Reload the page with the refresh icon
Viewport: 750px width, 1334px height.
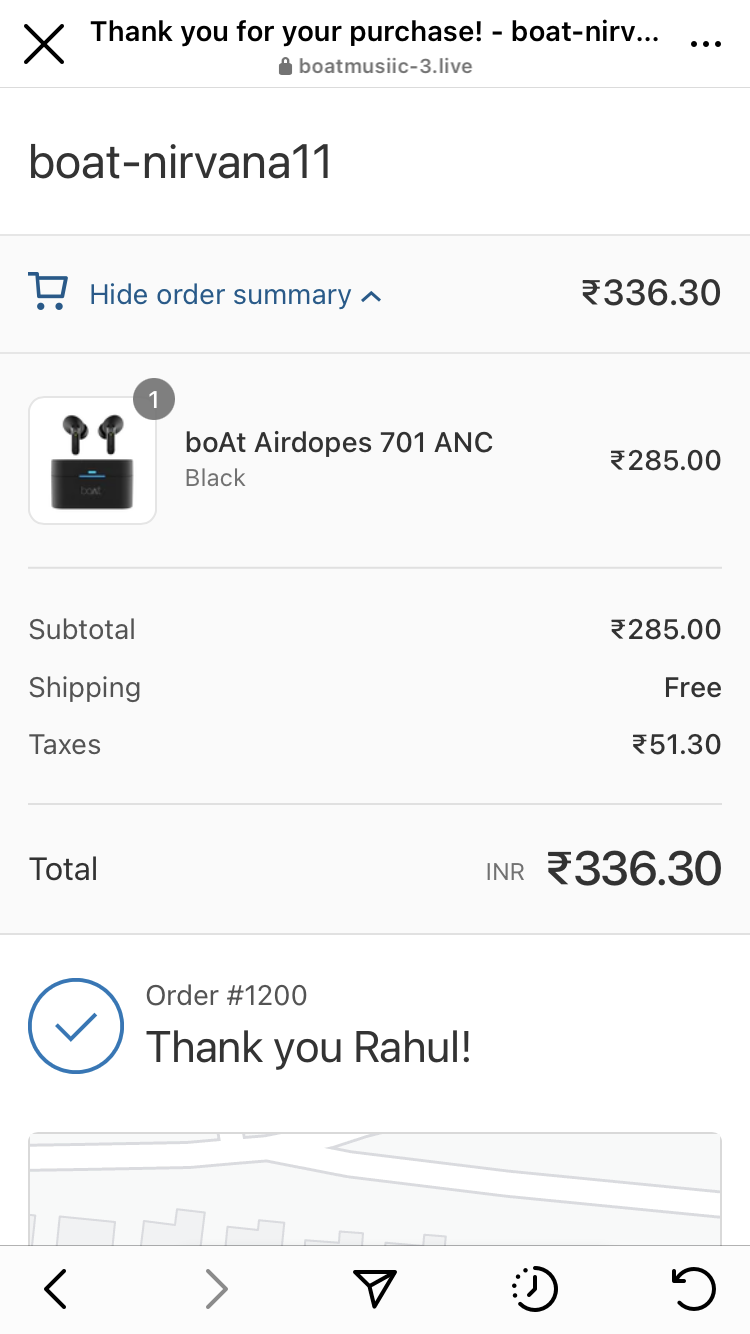tap(693, 1289)
